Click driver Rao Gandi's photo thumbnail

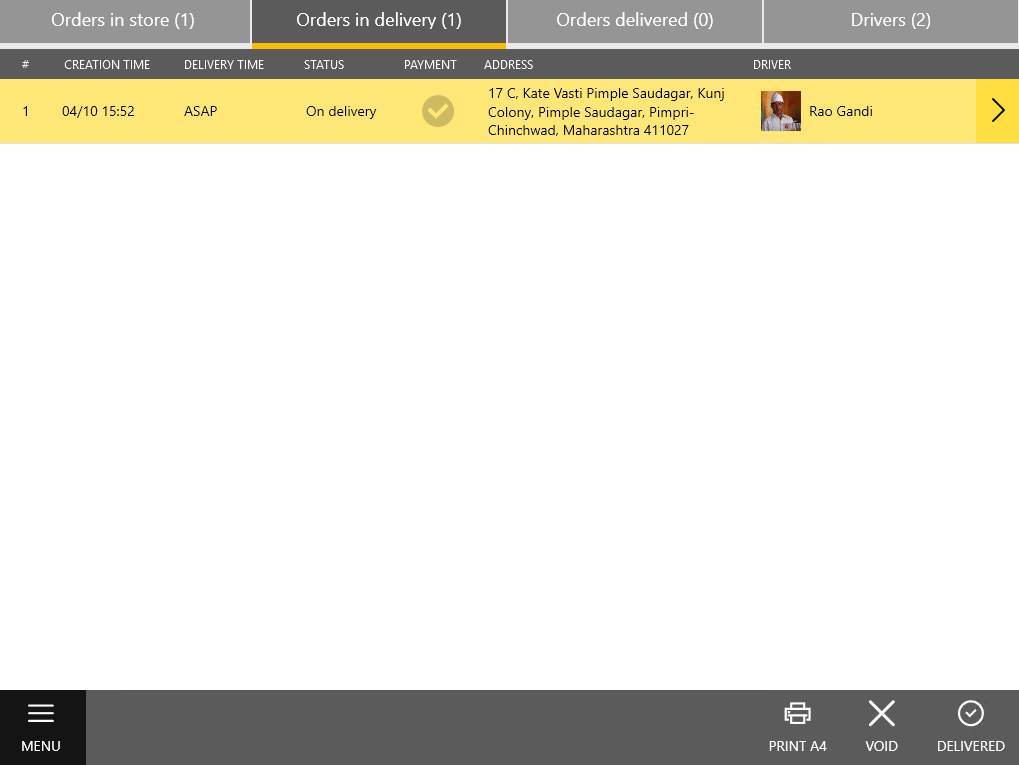click(780, 111)
